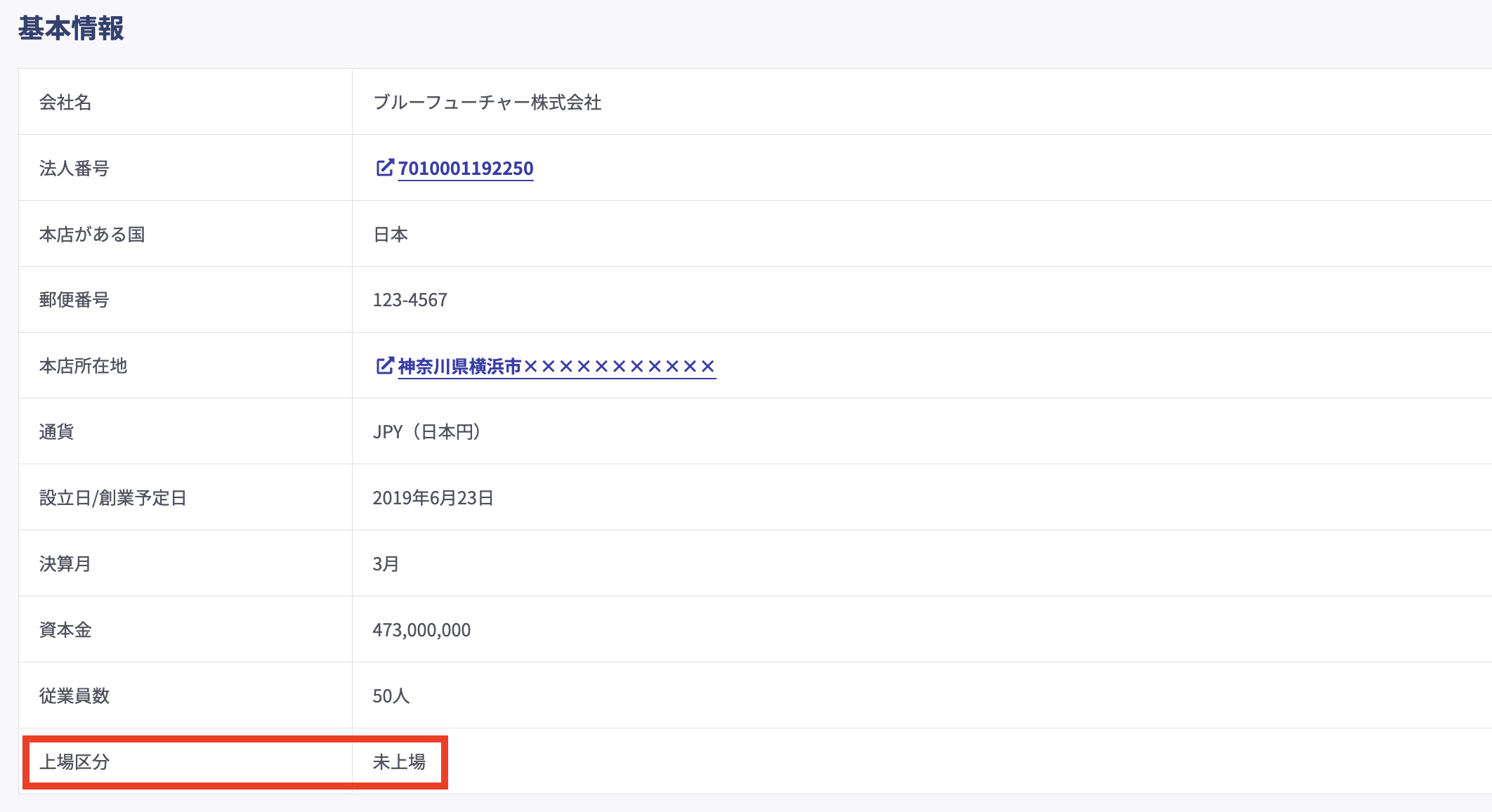Click external link icon beside corporate number
This screenshot has width=1492, height=812.
click(x=385, y=167)
